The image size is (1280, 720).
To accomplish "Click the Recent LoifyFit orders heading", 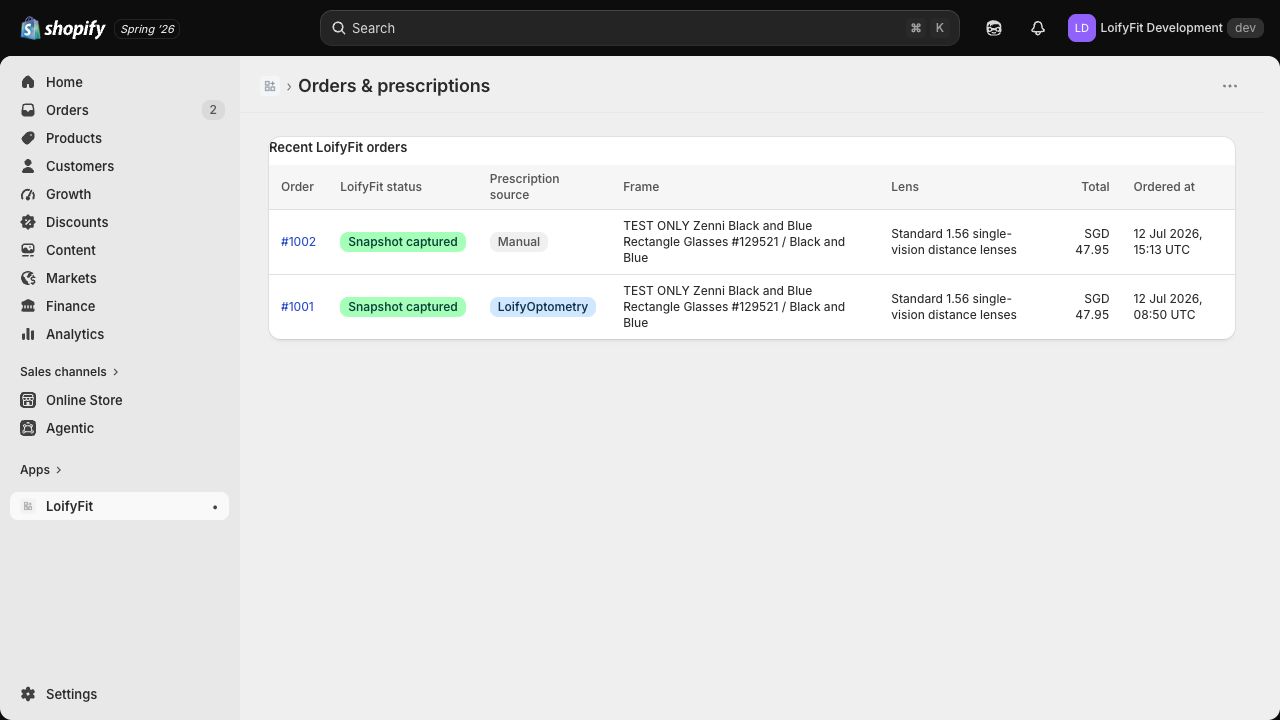I will point(338,147).
